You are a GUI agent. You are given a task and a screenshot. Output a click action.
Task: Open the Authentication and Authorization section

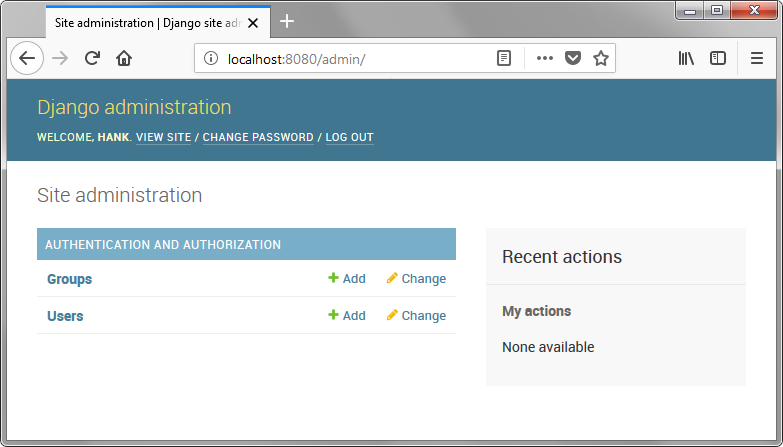[x=163, y=245]
